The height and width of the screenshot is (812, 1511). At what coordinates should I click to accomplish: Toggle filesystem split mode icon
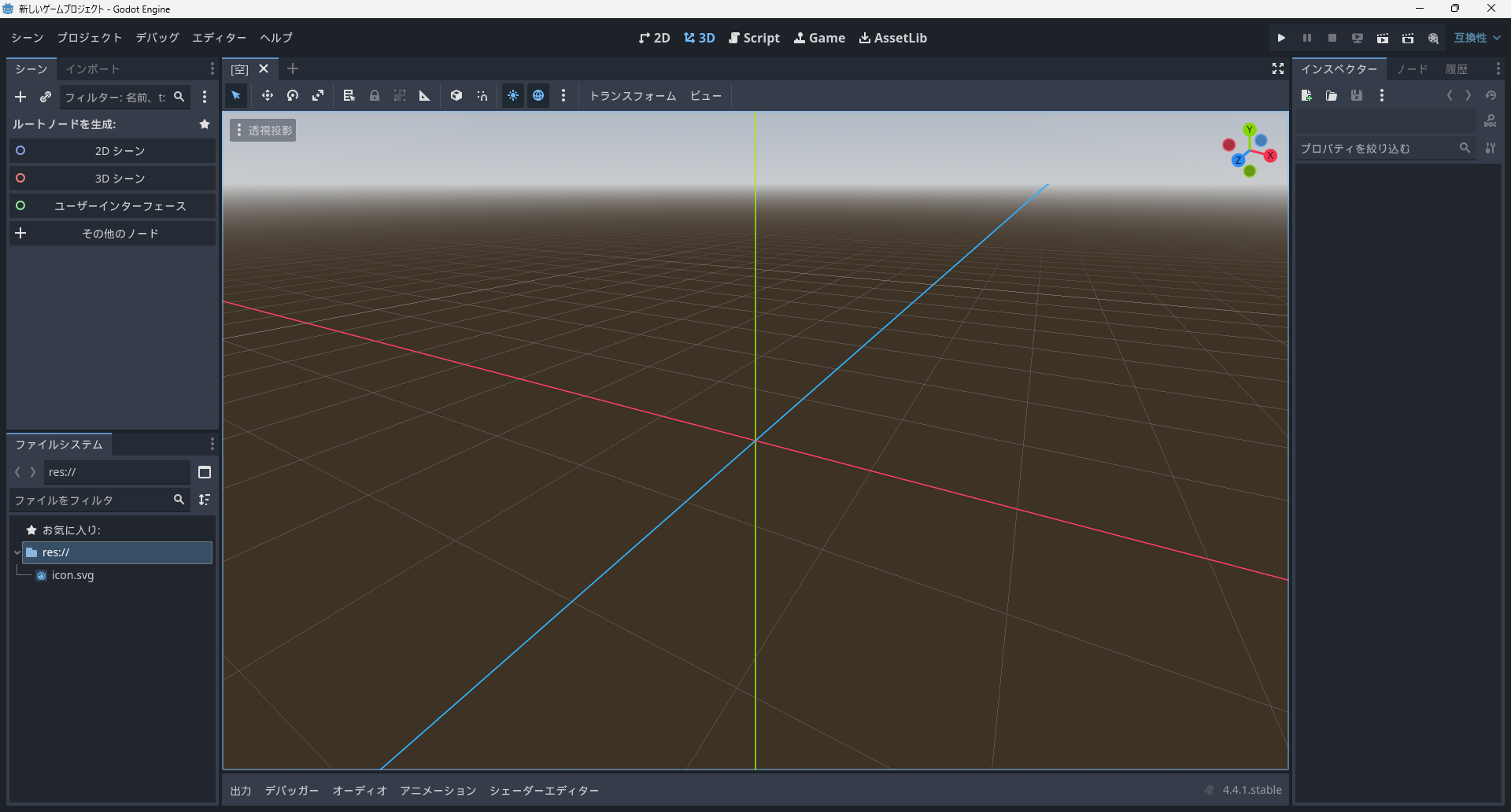205,472
